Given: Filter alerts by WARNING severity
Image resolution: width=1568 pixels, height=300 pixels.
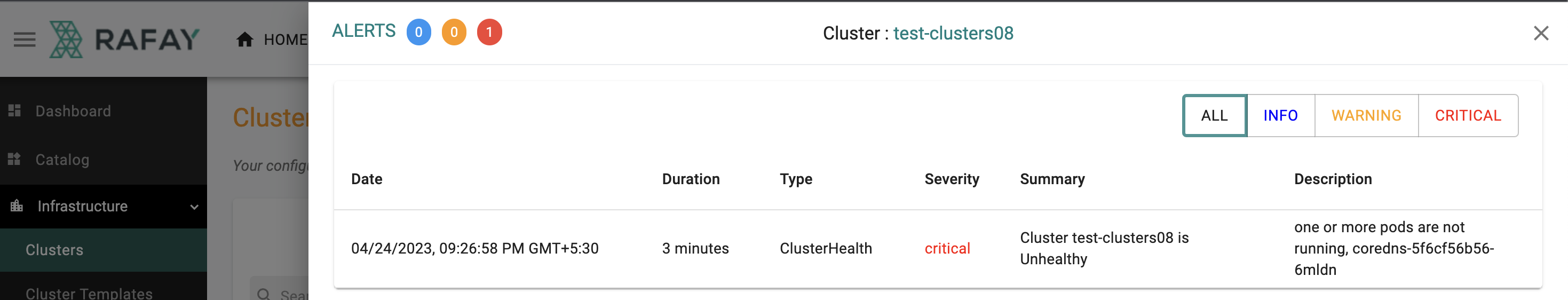Looking at the screenshot, I should [x=1366, y=116].
